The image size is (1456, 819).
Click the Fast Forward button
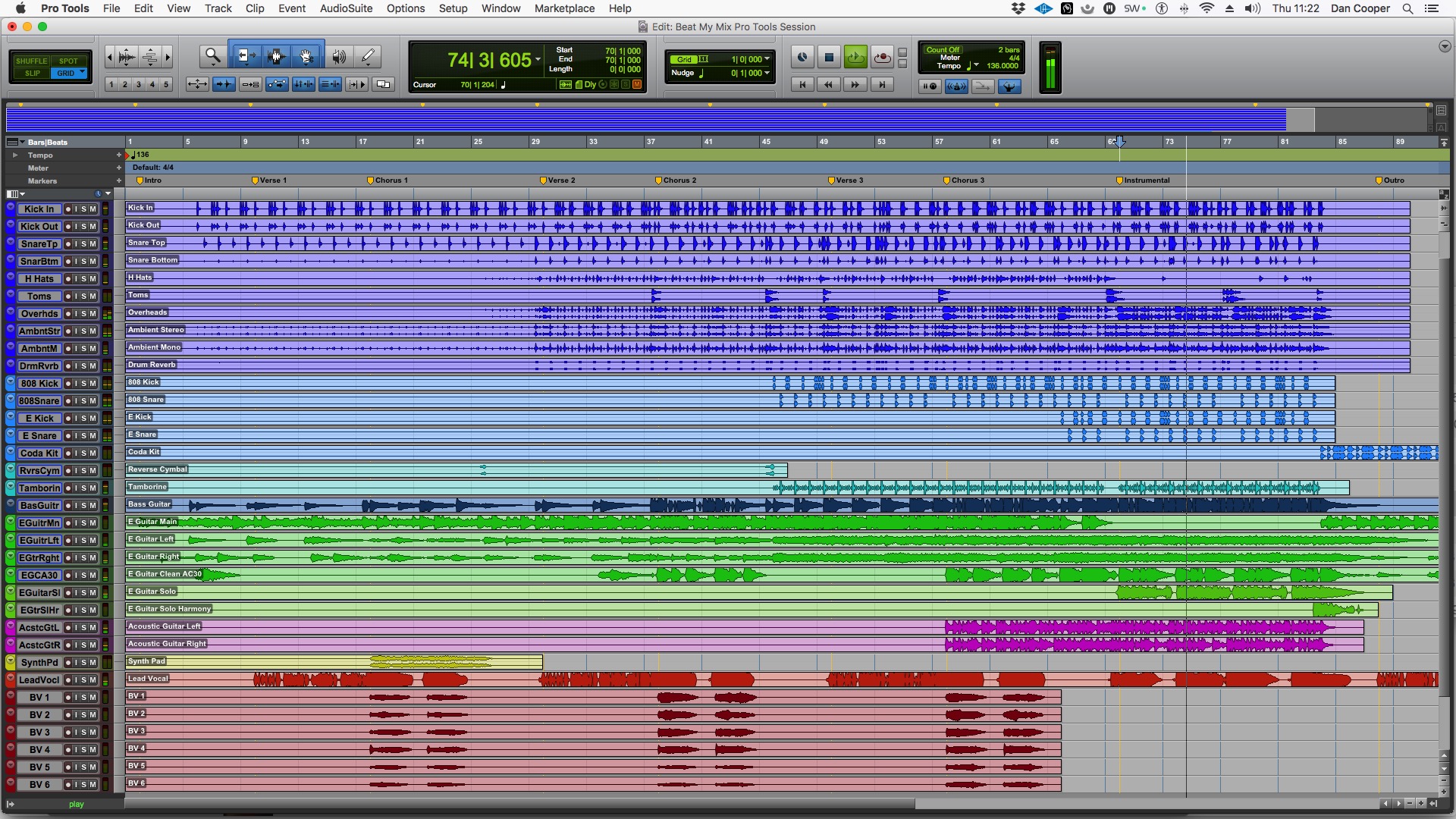[x=855, y=84]
